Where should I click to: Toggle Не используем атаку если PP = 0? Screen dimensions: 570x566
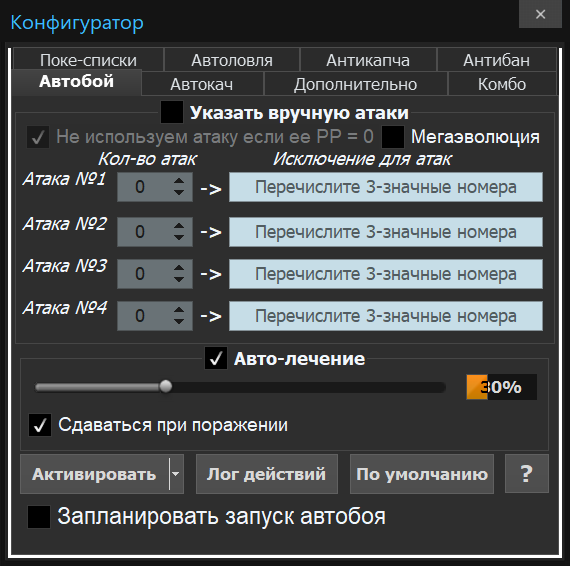[38, 137]
